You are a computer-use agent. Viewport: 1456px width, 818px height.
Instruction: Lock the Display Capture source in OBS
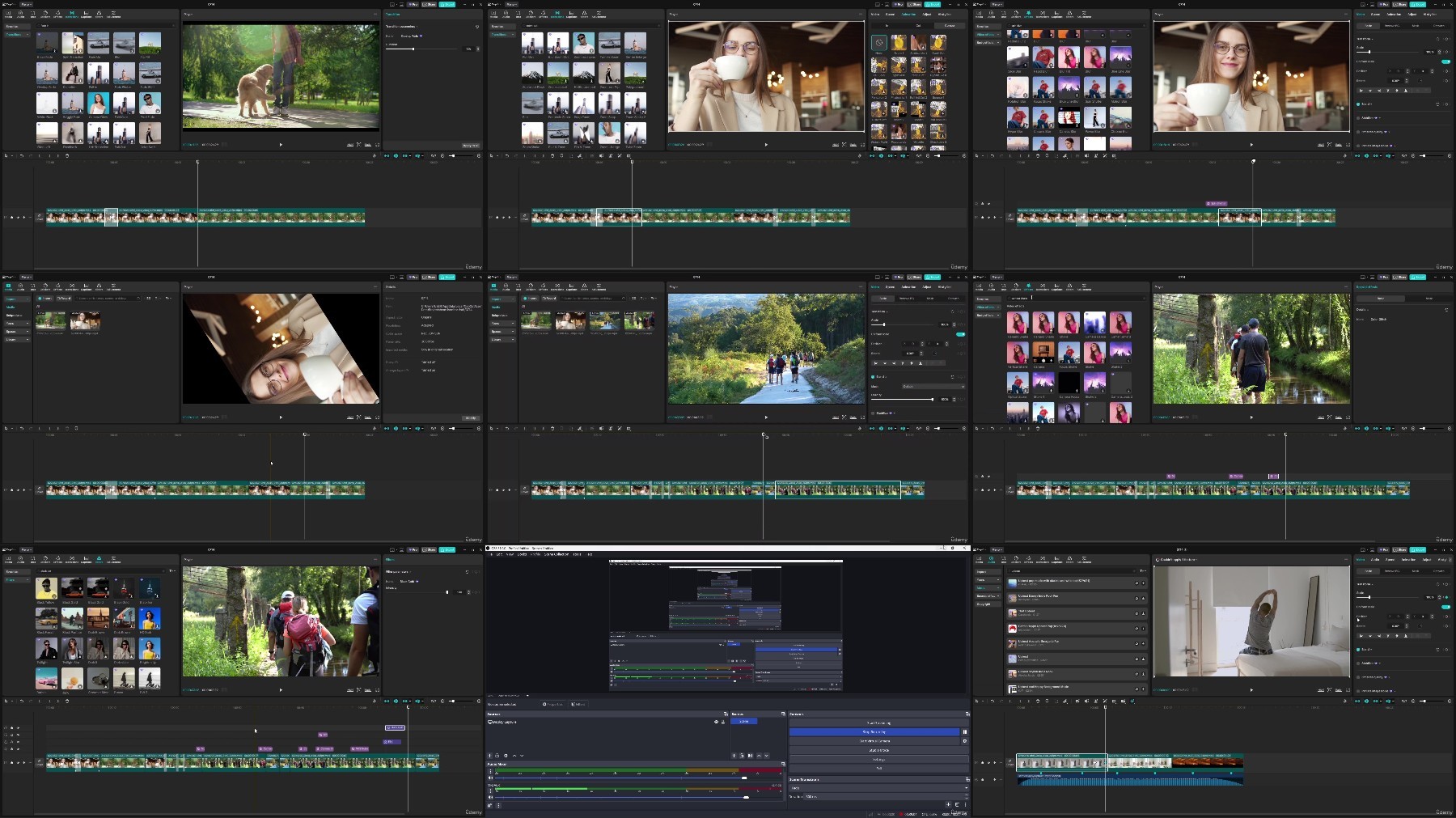point(723,722)
